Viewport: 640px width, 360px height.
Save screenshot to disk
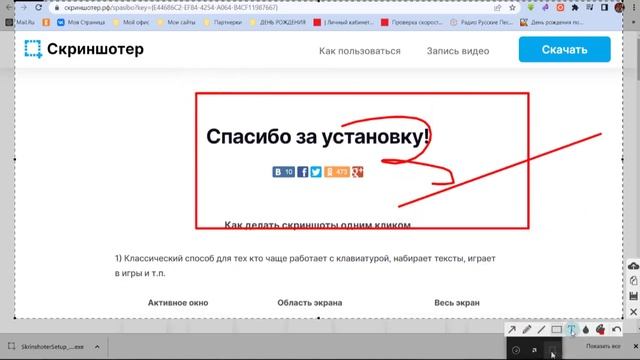[x=633, y=296]
